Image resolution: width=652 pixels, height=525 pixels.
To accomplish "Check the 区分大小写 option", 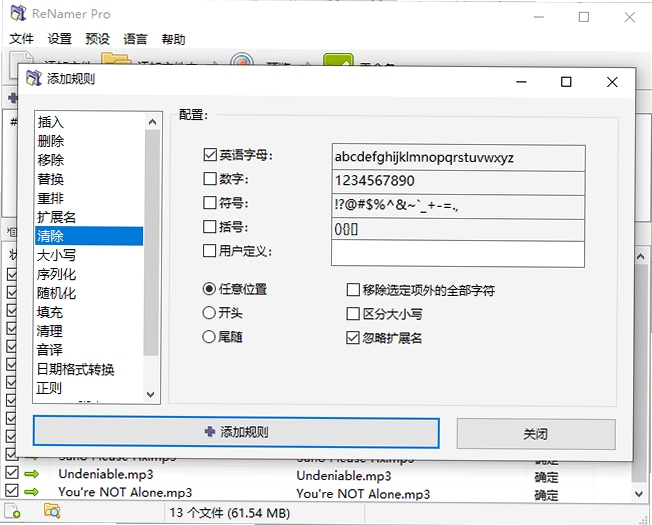I will click(x=353, y=314).
